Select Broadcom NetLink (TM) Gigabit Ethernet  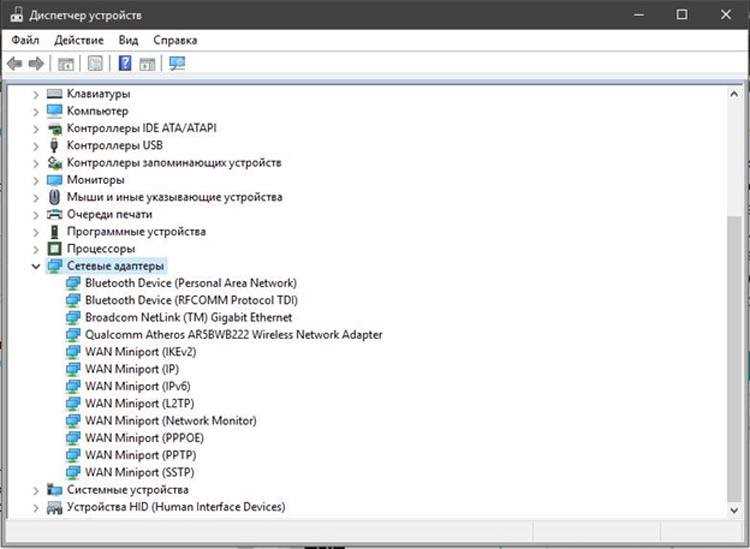coord(188,318)
